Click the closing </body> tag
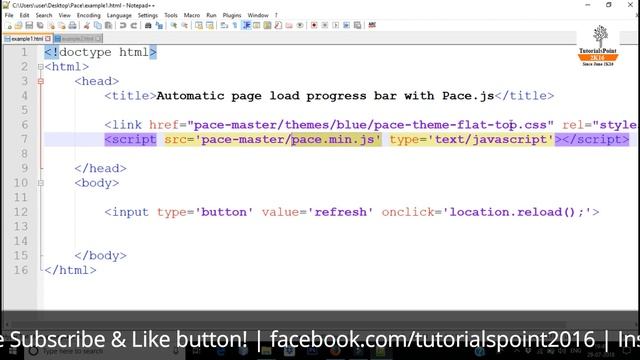640x360 pixels. click(100, 256)
